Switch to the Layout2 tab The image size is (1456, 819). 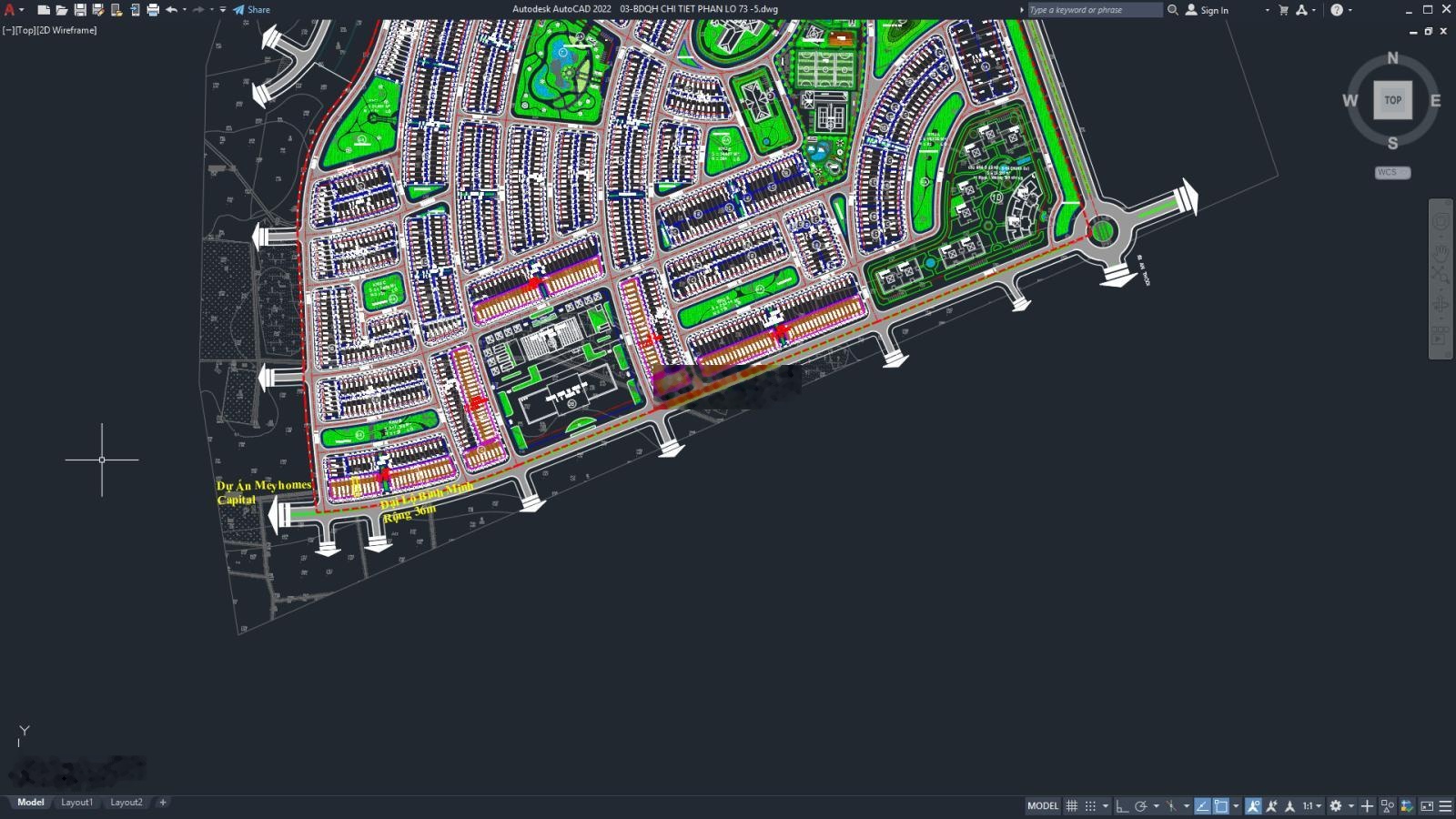coord(126,803)
